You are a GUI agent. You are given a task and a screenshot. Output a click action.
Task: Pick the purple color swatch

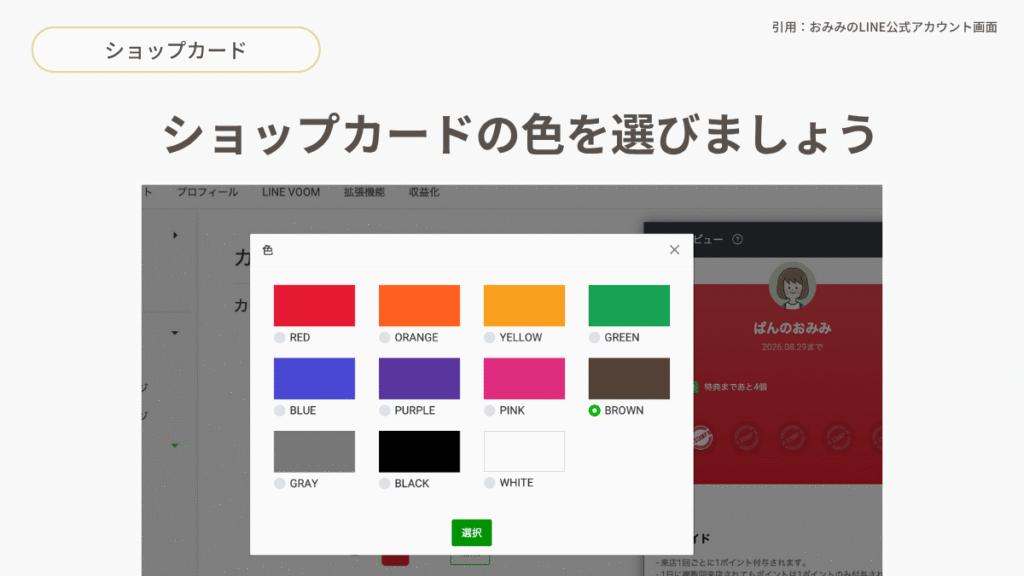point(419,379)
